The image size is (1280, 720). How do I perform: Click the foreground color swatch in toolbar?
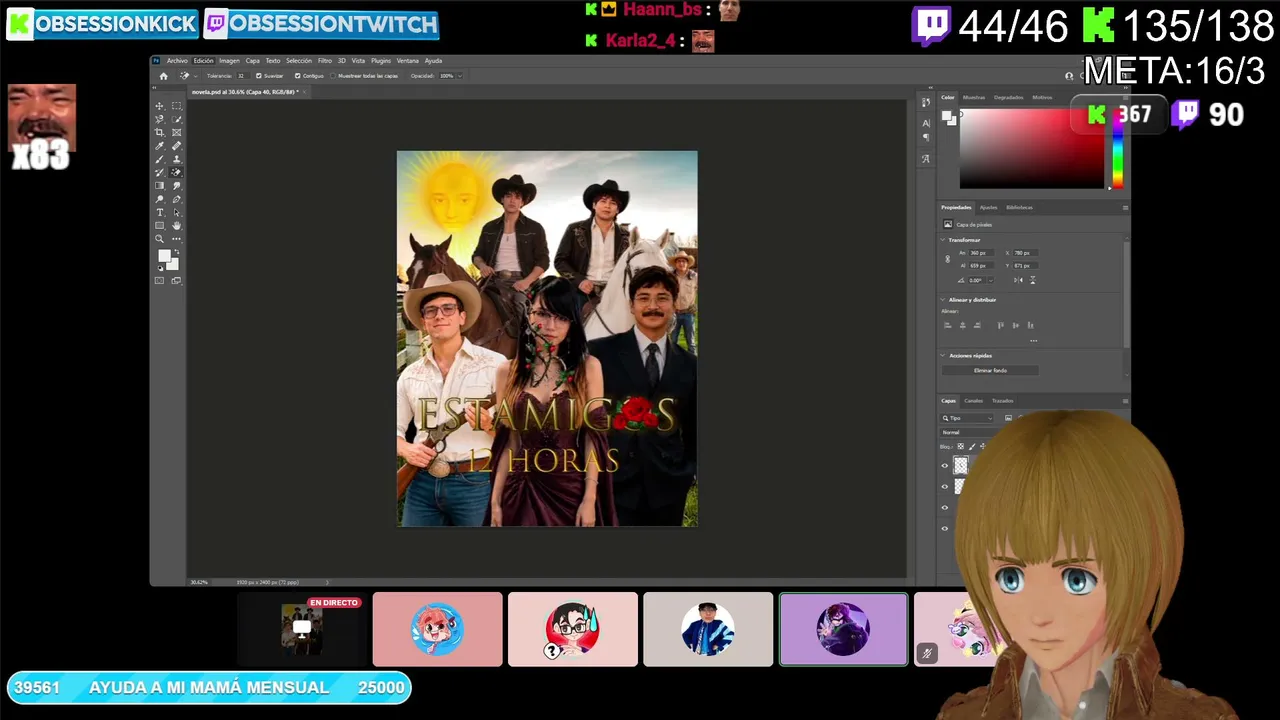pyautogui.click(x=164, y=256)
